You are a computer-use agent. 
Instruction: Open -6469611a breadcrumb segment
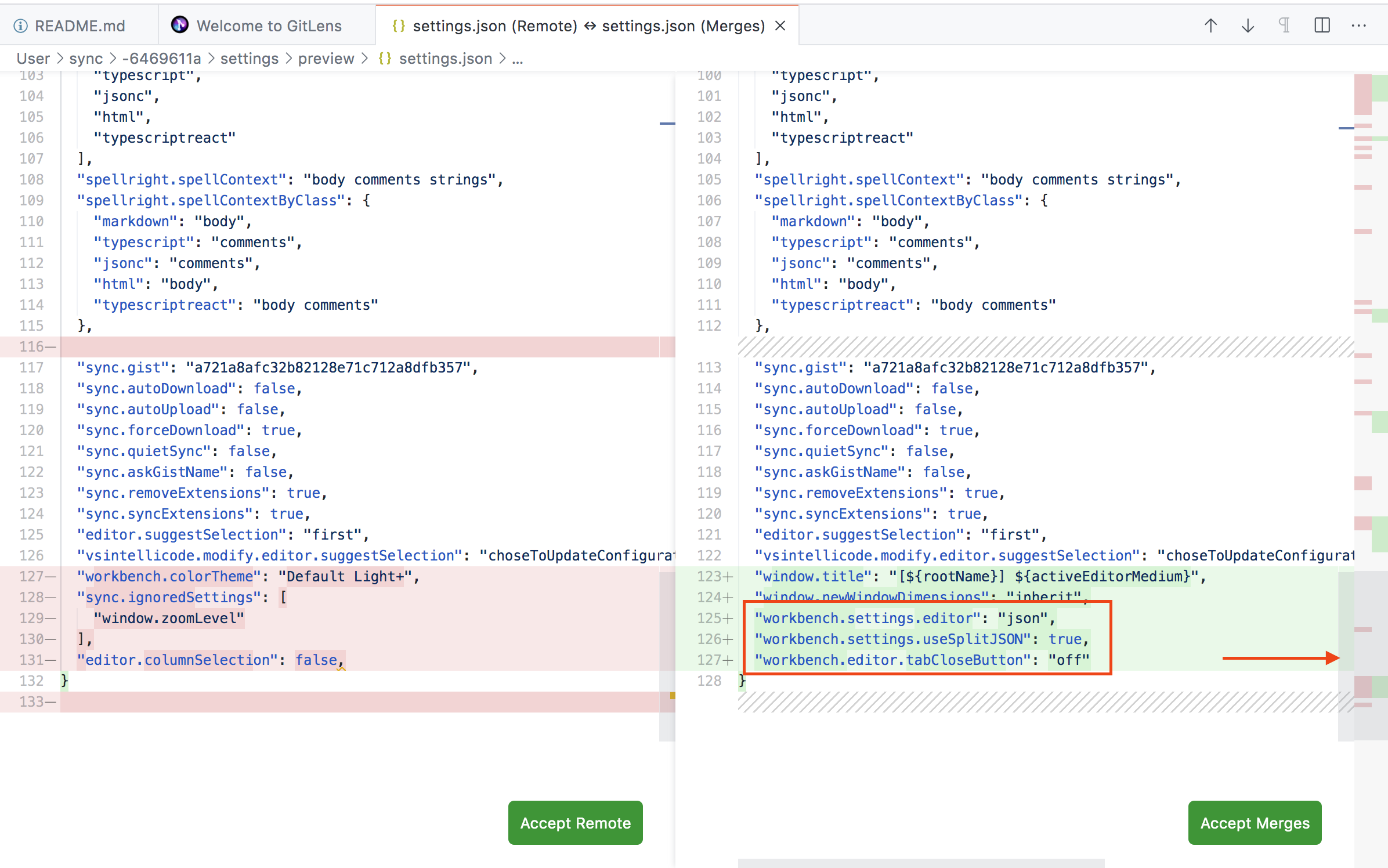pos(161,59)
